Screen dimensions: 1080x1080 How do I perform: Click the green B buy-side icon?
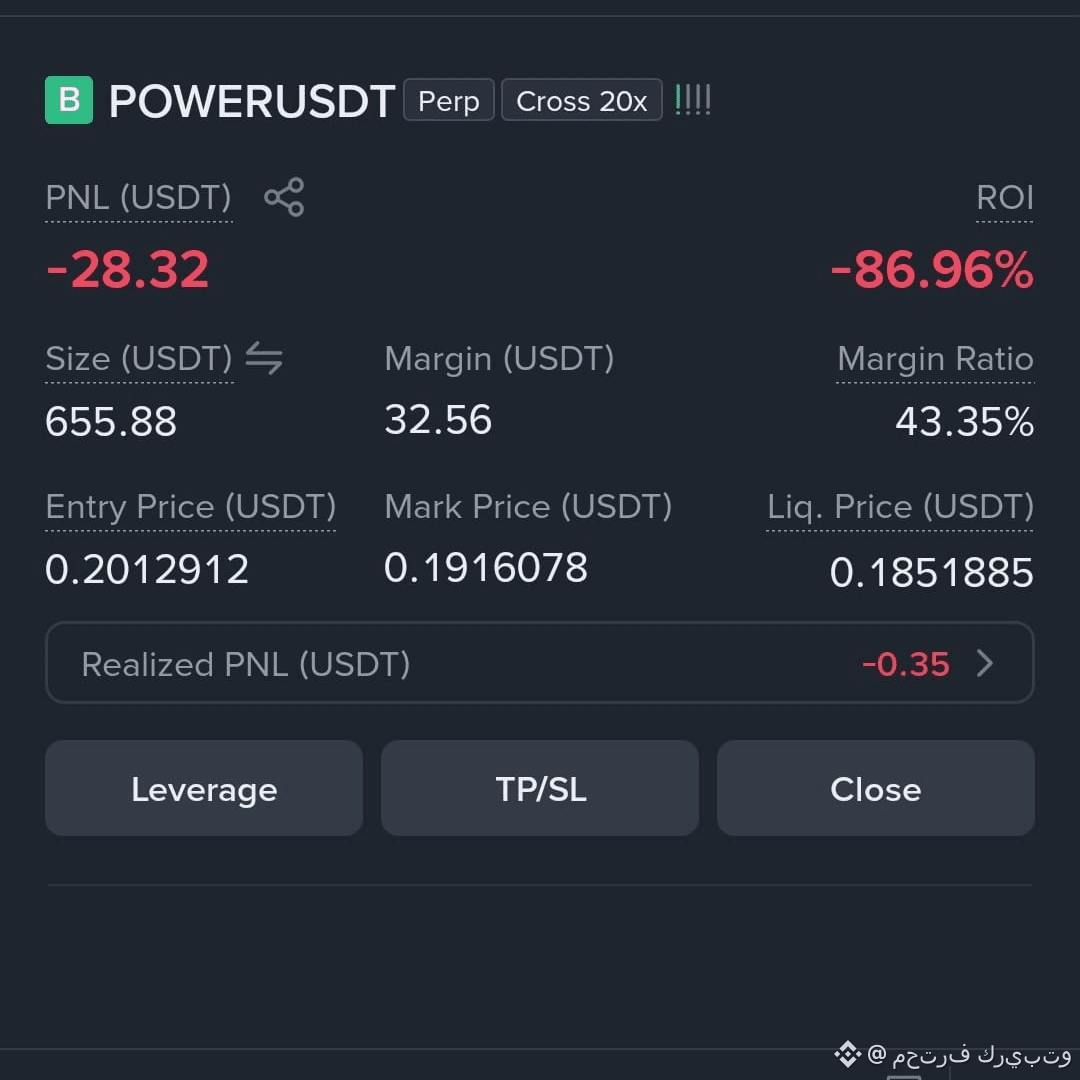click(x=69, y=100)
